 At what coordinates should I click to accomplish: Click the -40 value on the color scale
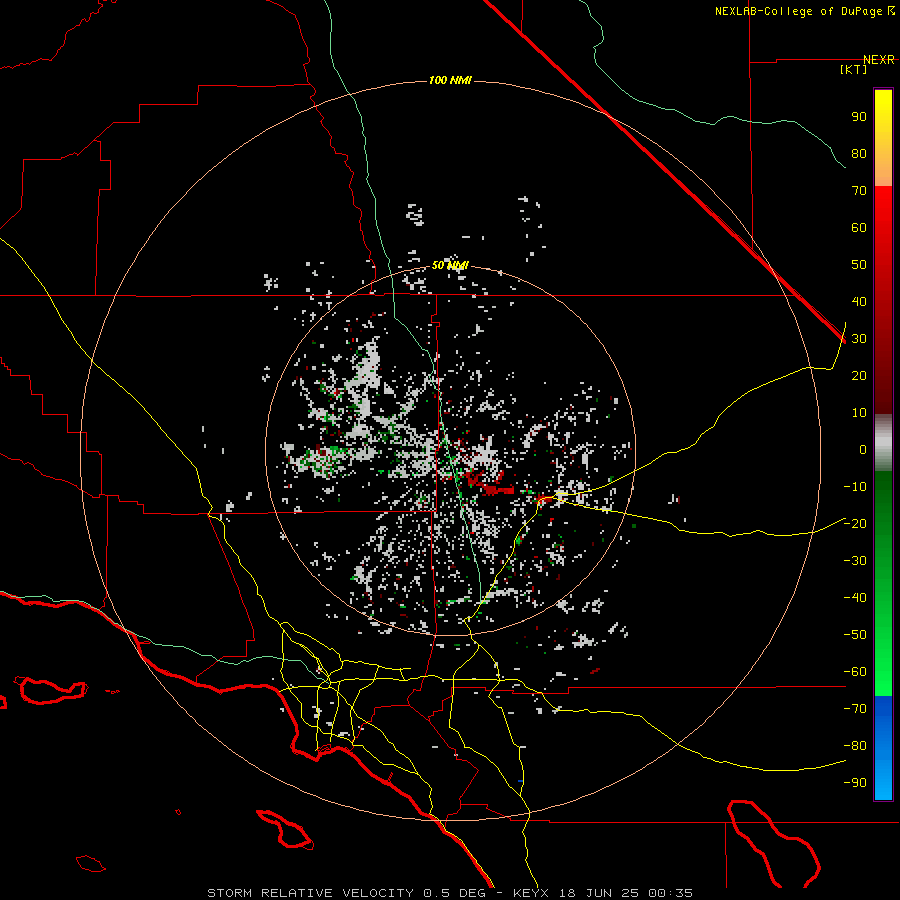coord(855,598)
